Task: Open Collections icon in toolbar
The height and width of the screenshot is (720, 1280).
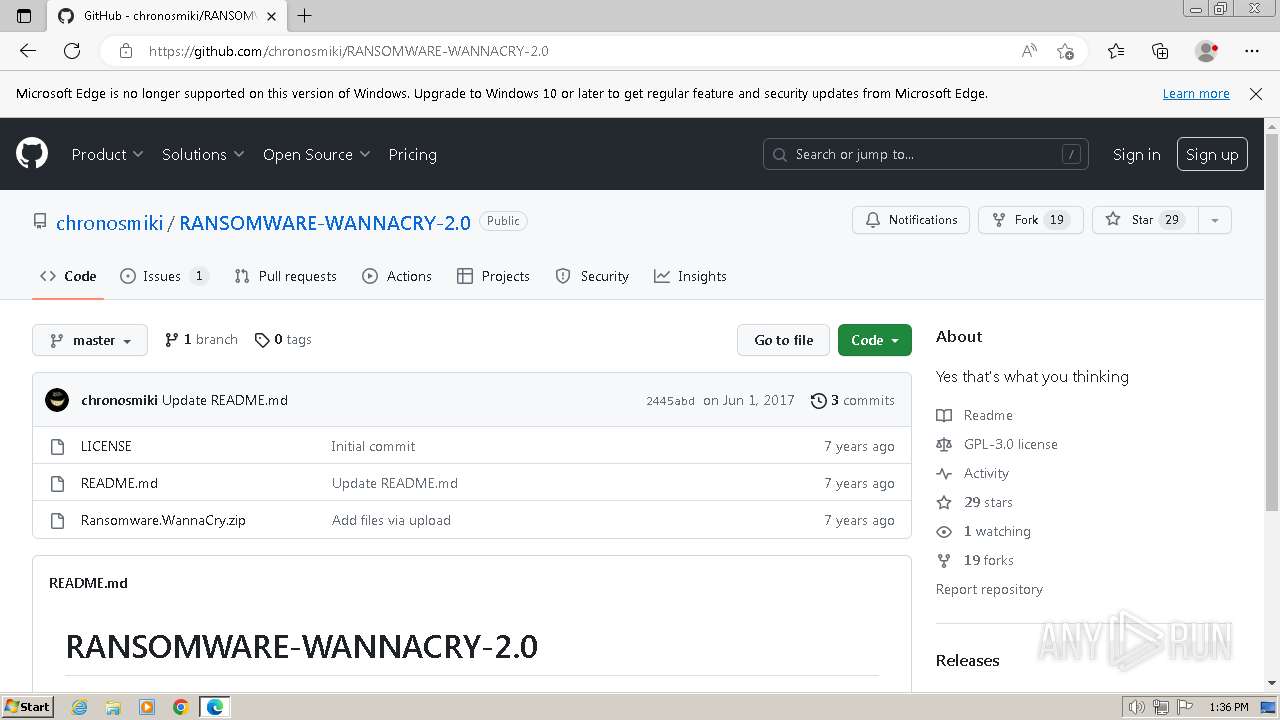Action: click(1160, 51)
